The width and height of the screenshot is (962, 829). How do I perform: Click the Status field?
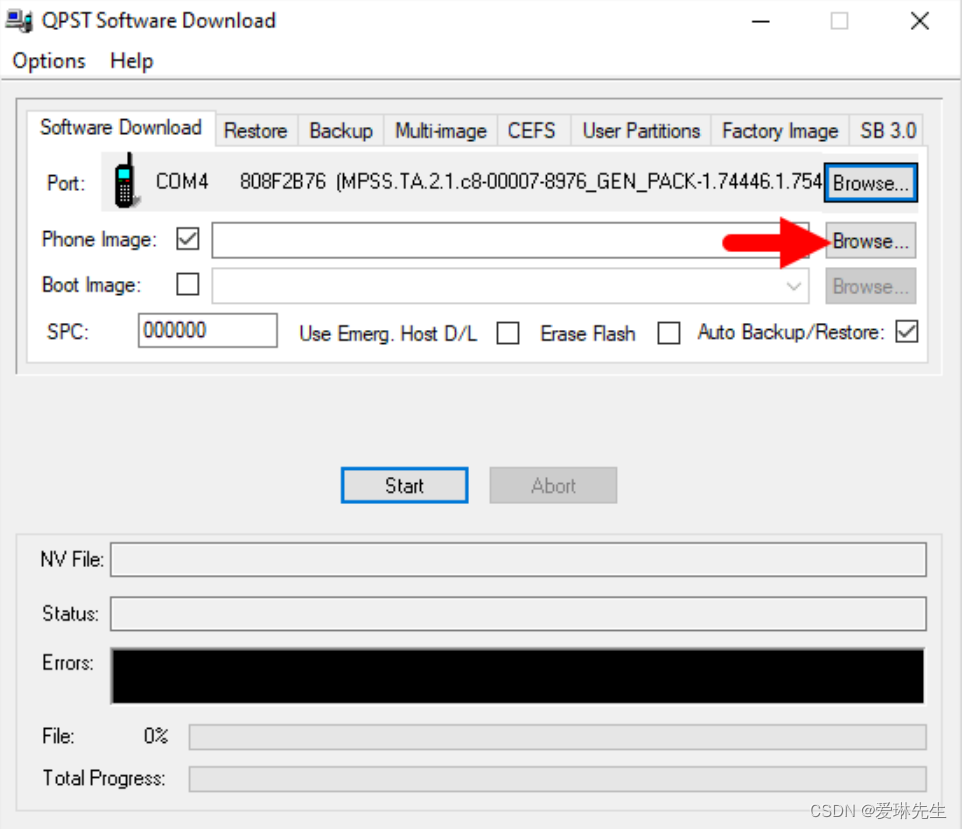(518, 614)
